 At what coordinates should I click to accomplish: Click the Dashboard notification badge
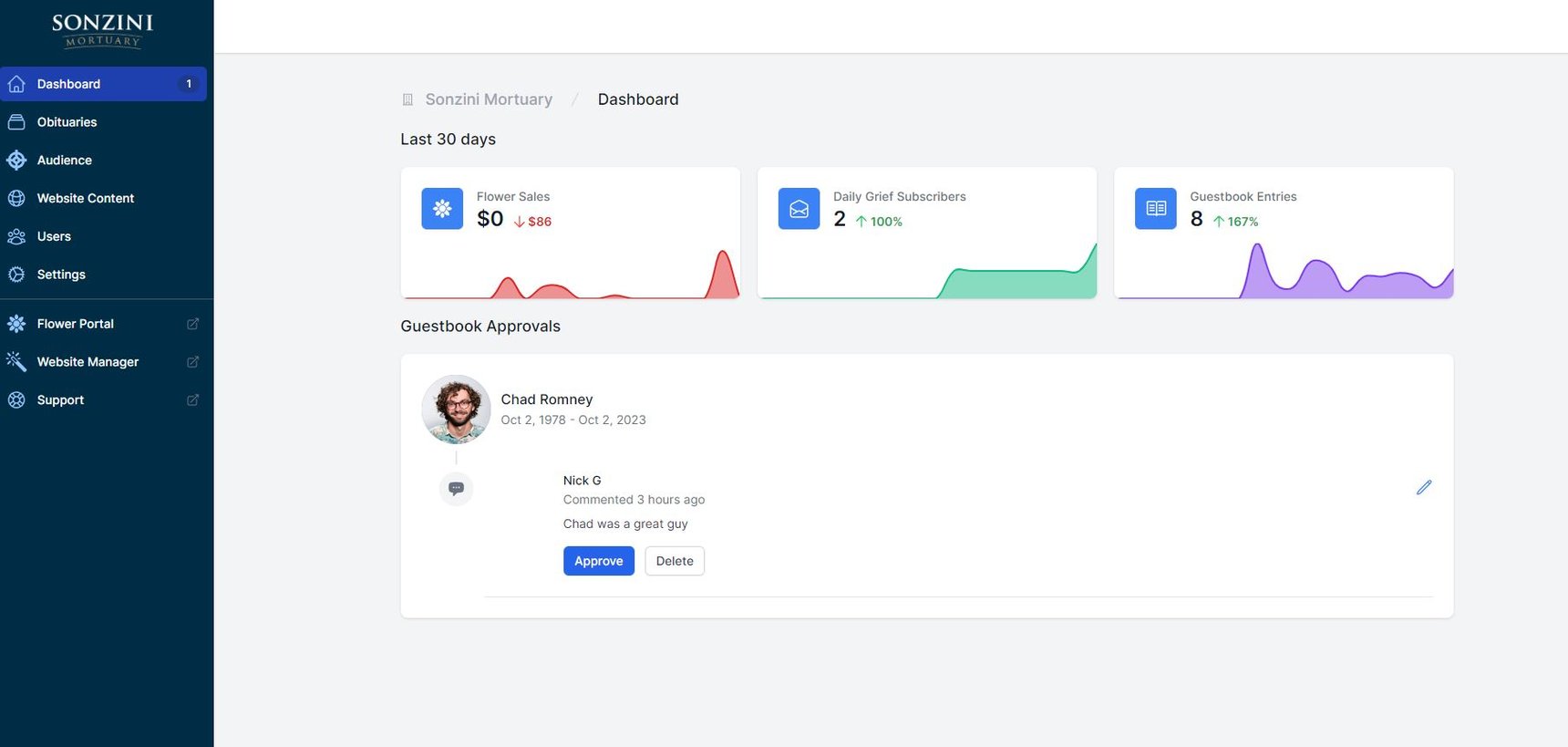(189, 84)
